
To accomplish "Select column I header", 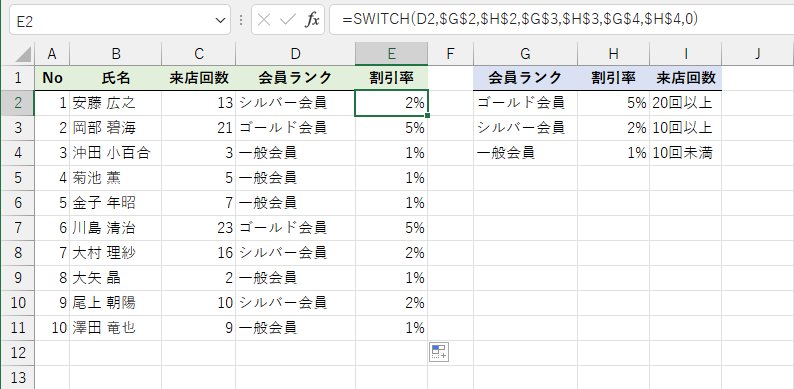I will (x=686, y=54).
